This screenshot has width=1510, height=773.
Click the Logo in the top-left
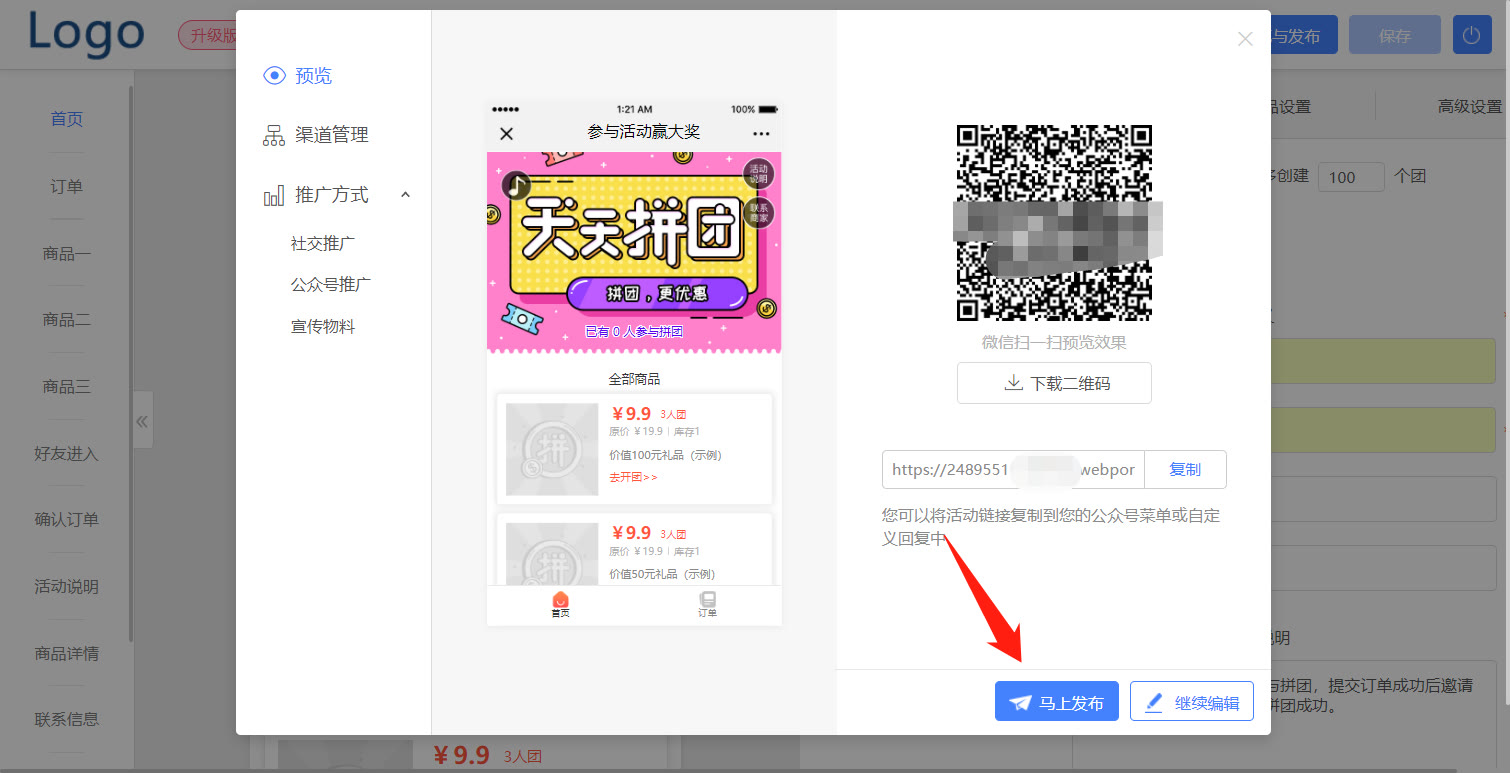click(87, 33)
